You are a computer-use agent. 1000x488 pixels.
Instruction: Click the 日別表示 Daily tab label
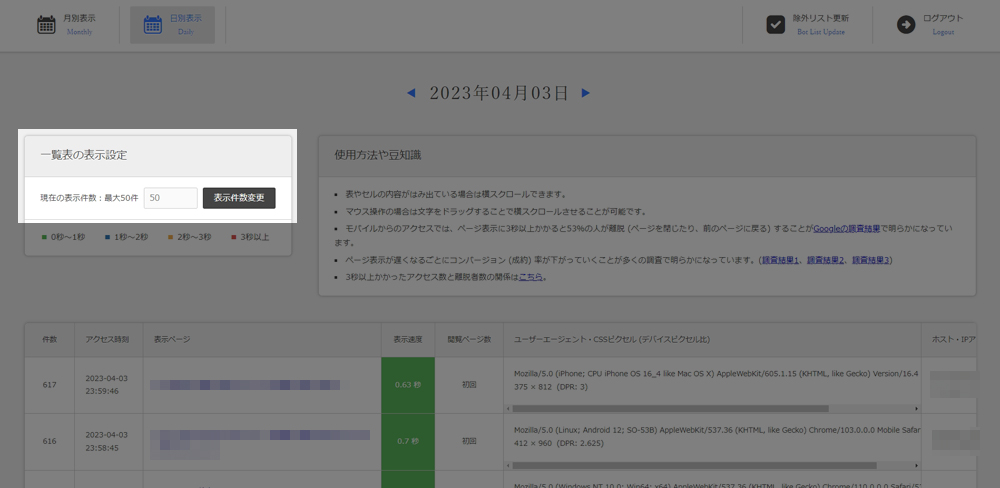coord(186,25)
